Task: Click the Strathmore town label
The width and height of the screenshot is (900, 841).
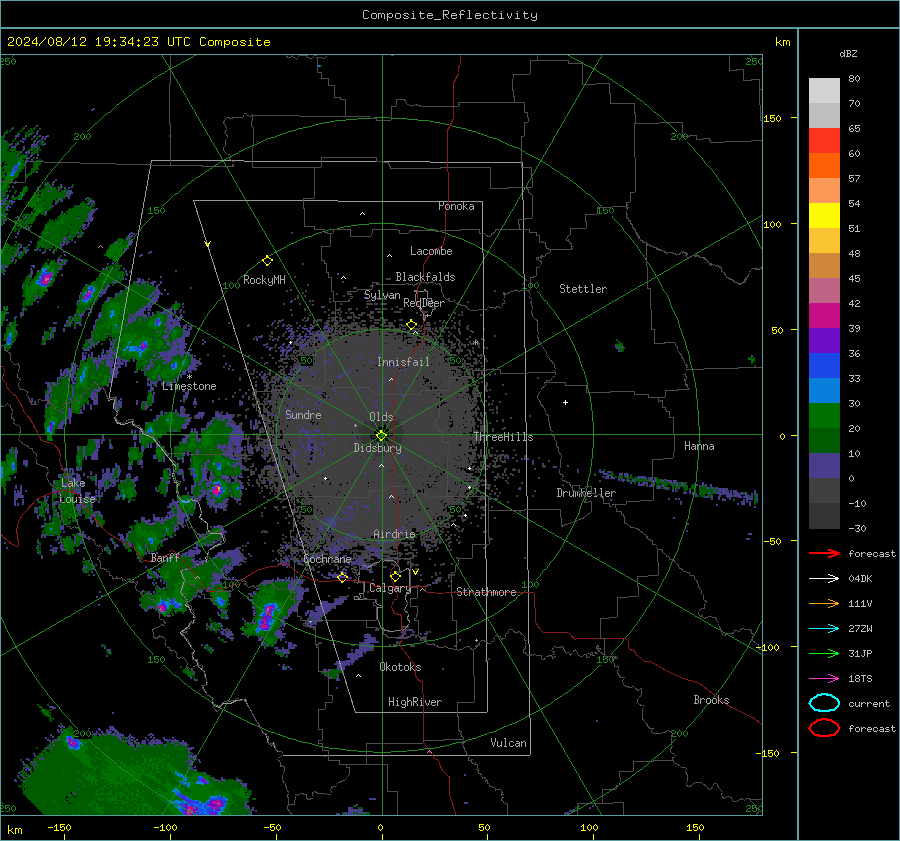Action: click(x=486, y=592)
